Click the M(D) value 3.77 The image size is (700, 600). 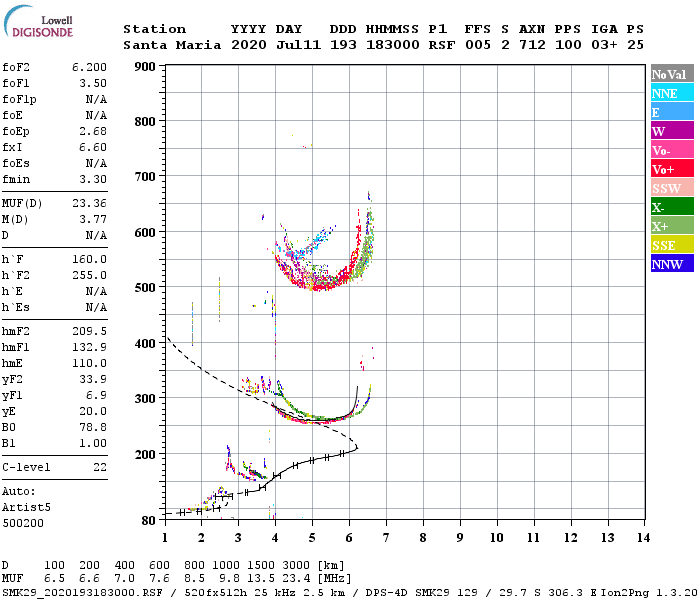pos(93,220)
